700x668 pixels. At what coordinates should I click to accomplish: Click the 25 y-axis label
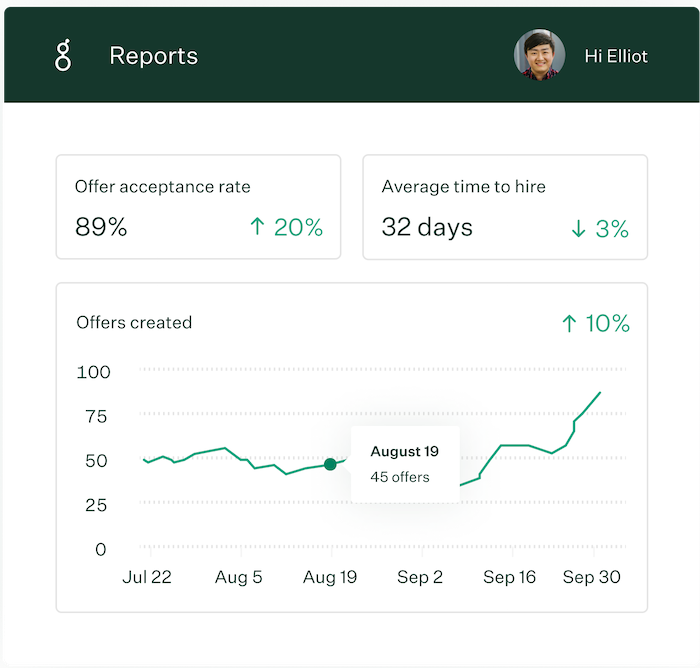coord(96,505)
